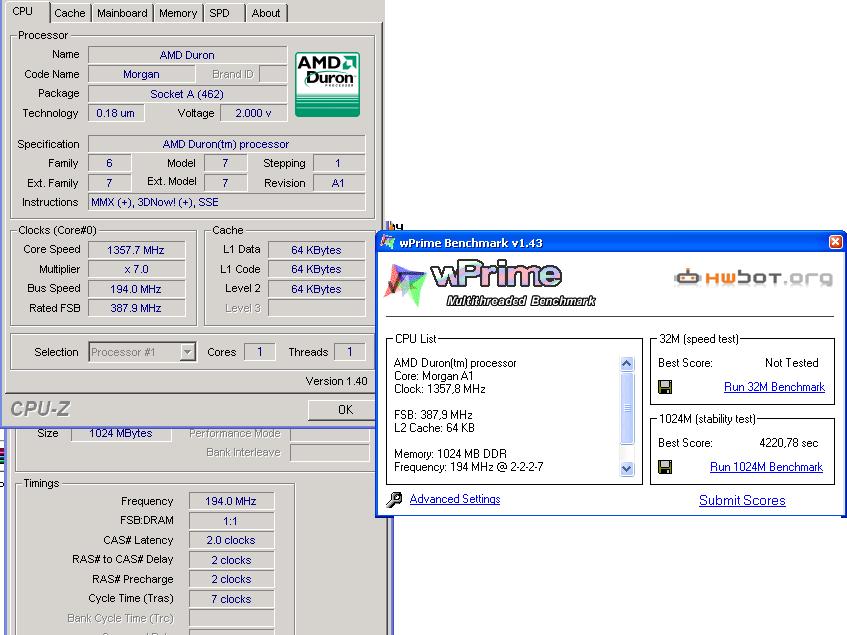Viewport: 847px width, 635px height.
Task: Click the save icon under 1024M stability test
Action: click(665, 467)
